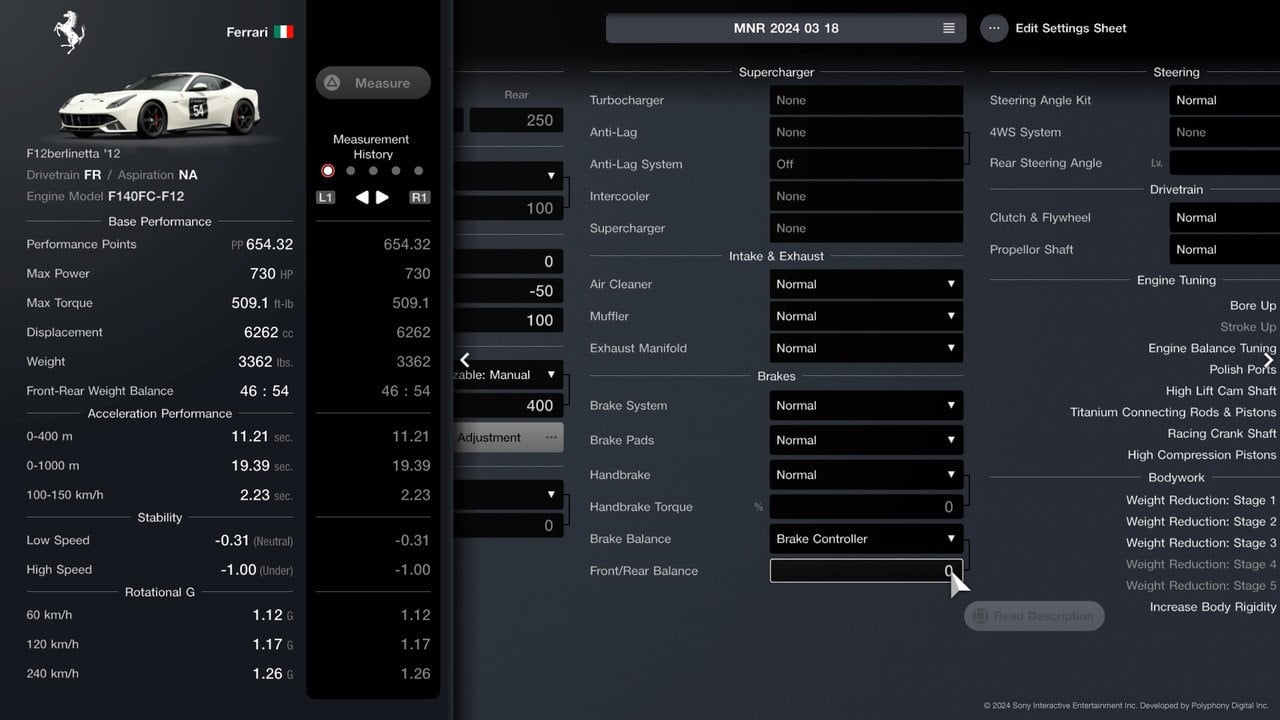
Task: Click the Handbrake Torque value field
Action: click(x=866, y=507)
